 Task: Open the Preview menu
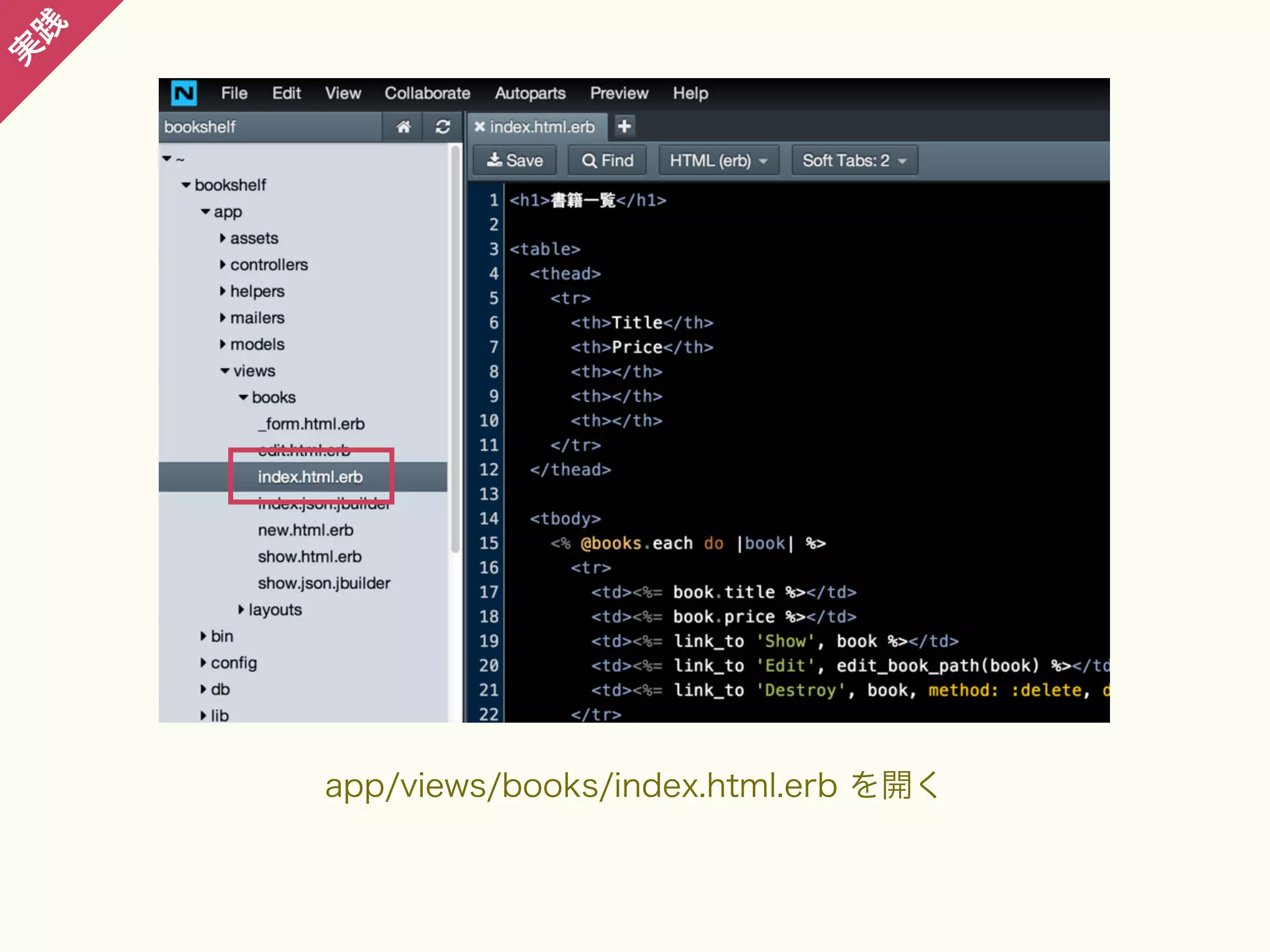pos(619,94)
